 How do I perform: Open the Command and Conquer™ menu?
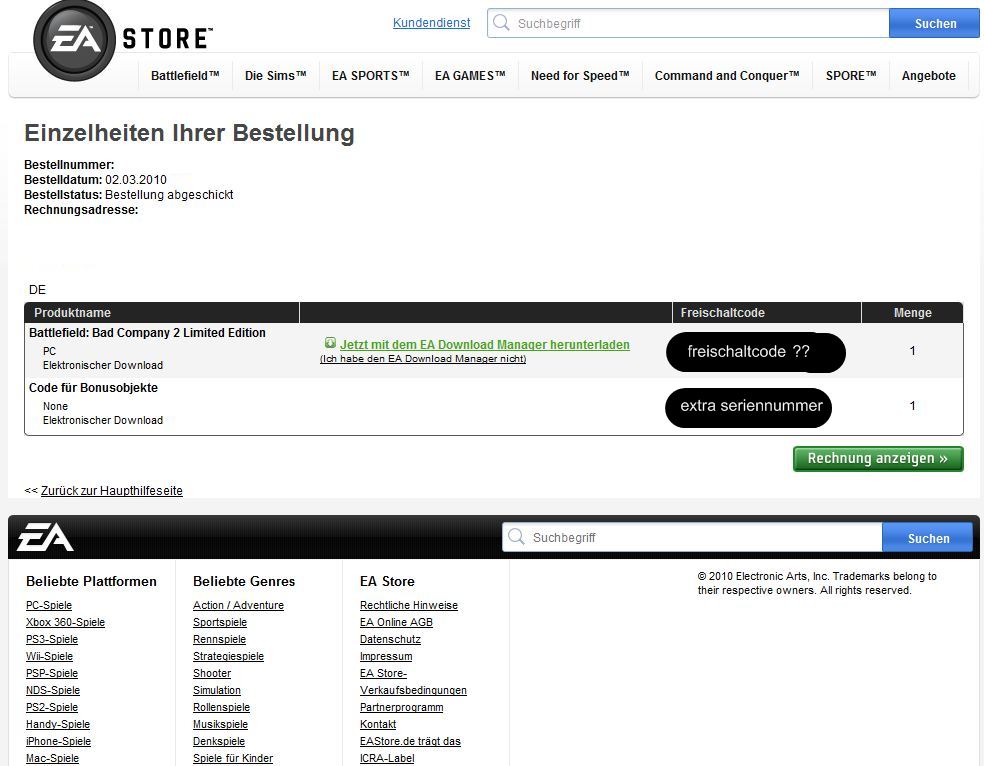point(727,76)
